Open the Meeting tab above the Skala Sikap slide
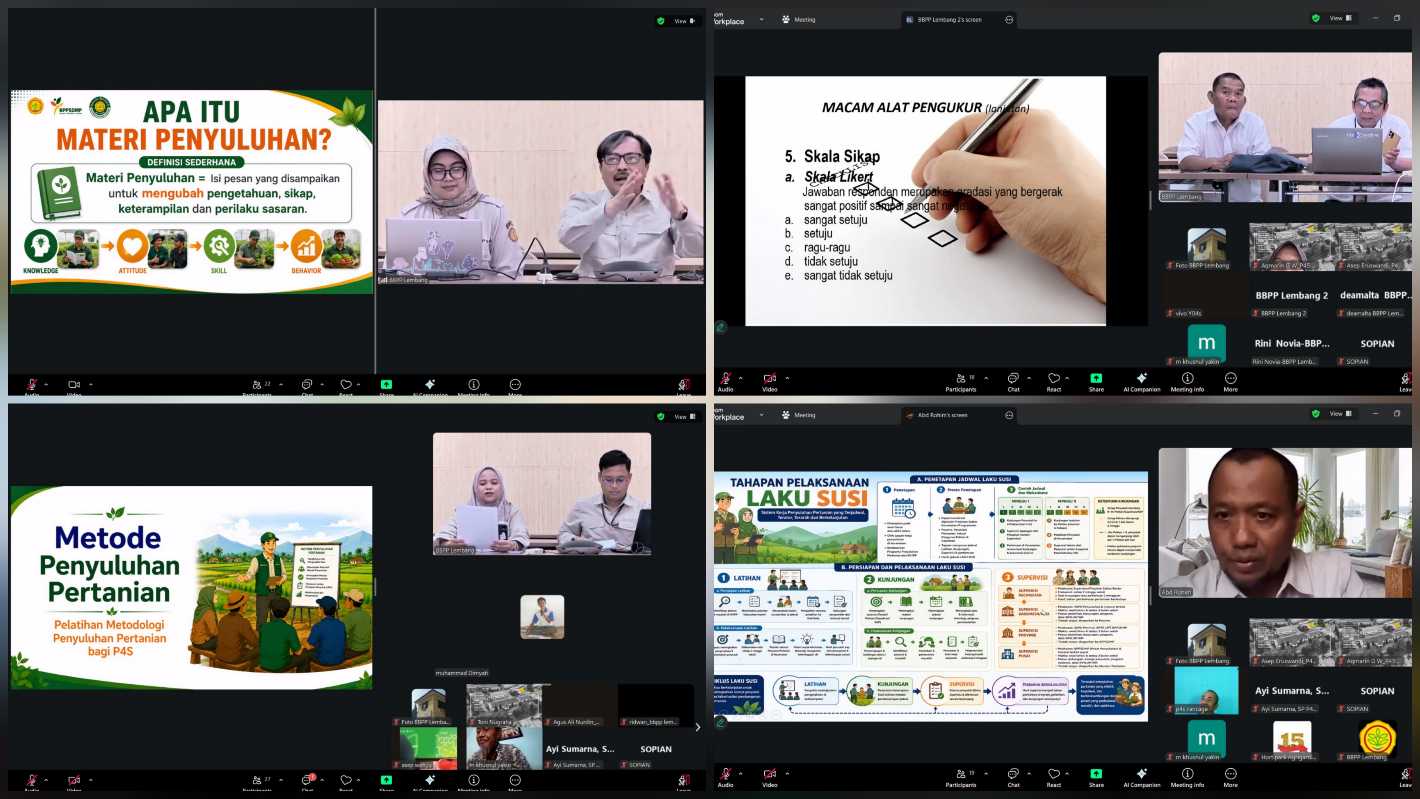Screen dimensions: 1420x799 click(799, 19)
